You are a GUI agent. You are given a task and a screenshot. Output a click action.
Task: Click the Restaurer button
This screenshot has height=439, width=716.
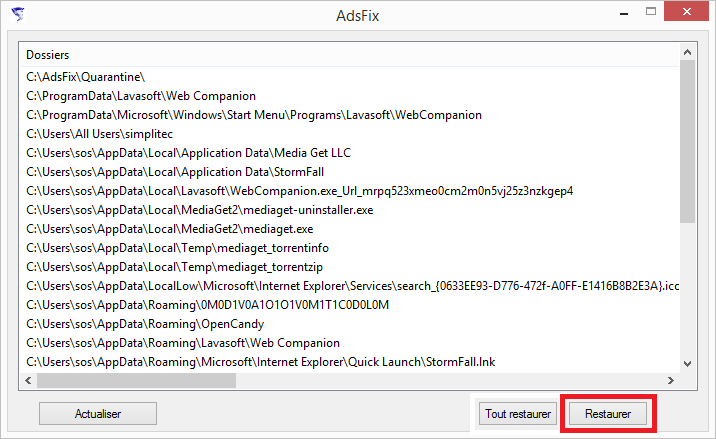point(608,413)
